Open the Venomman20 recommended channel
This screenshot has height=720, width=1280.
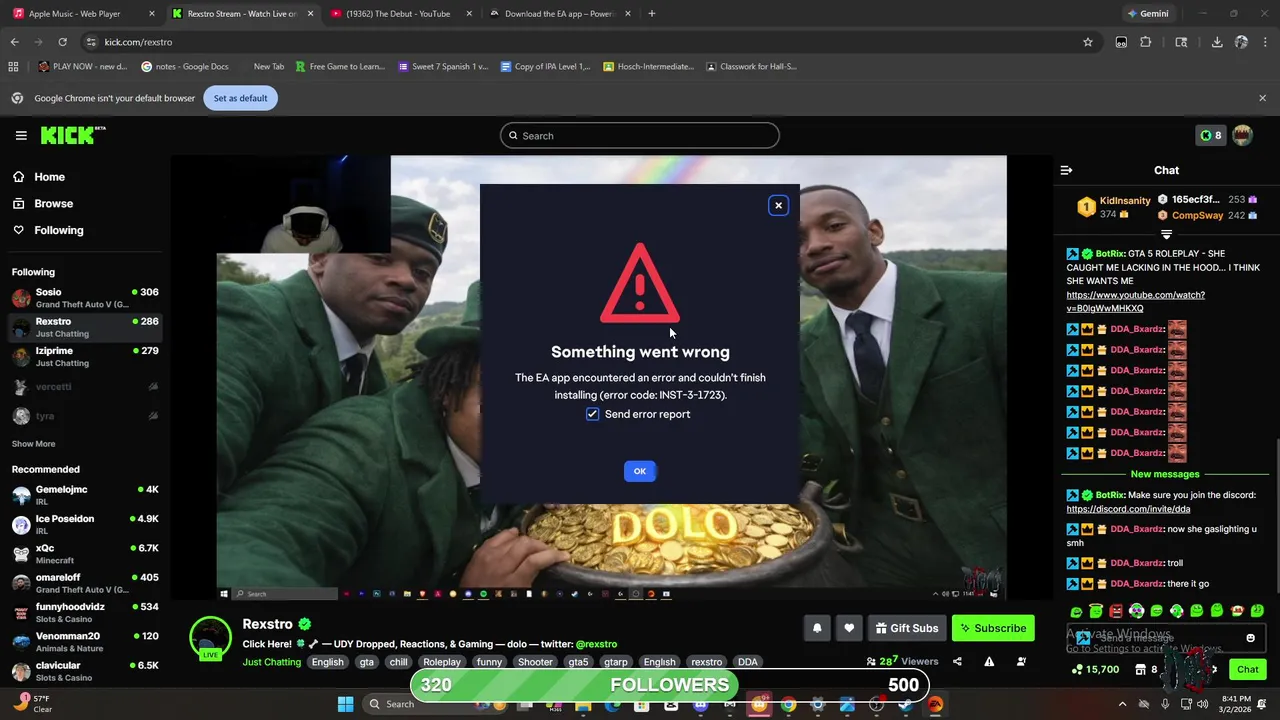85,641
